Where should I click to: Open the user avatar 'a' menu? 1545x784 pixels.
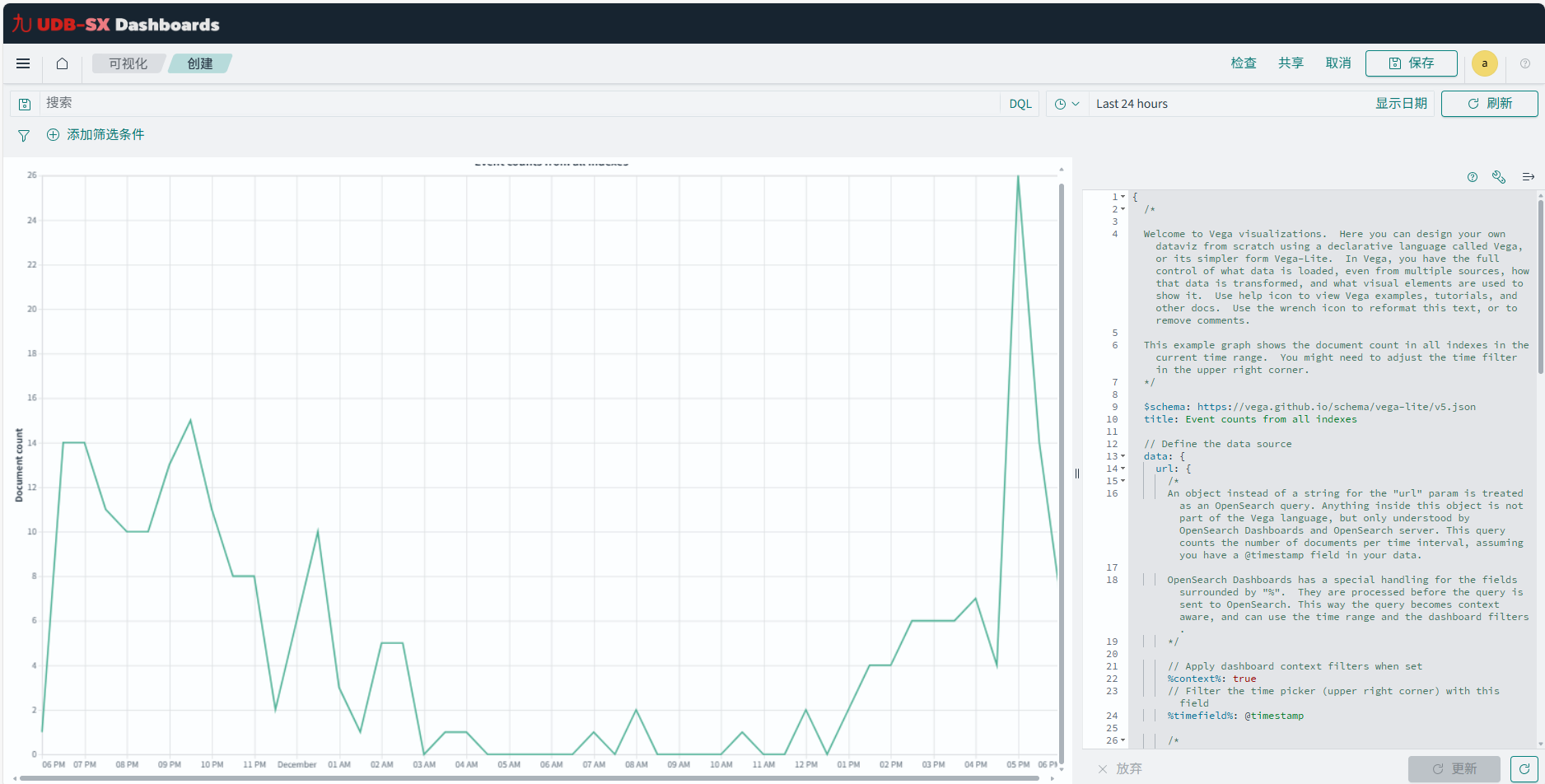tap(1484, 63)
